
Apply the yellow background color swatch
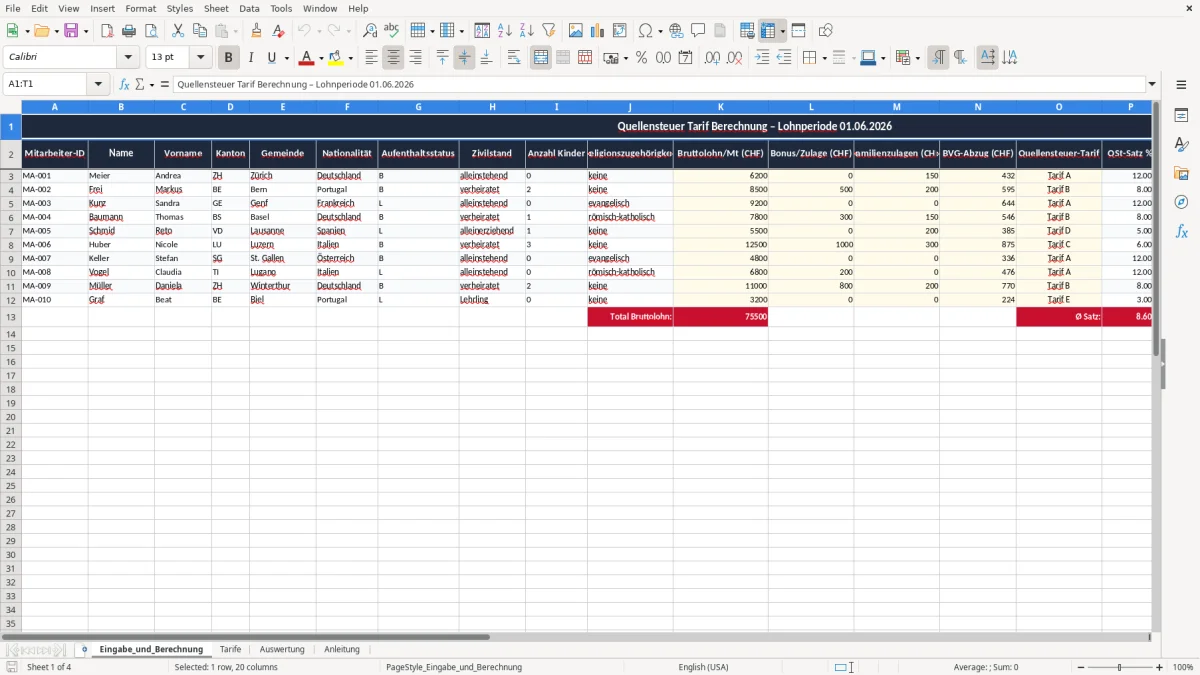(336, 58)
